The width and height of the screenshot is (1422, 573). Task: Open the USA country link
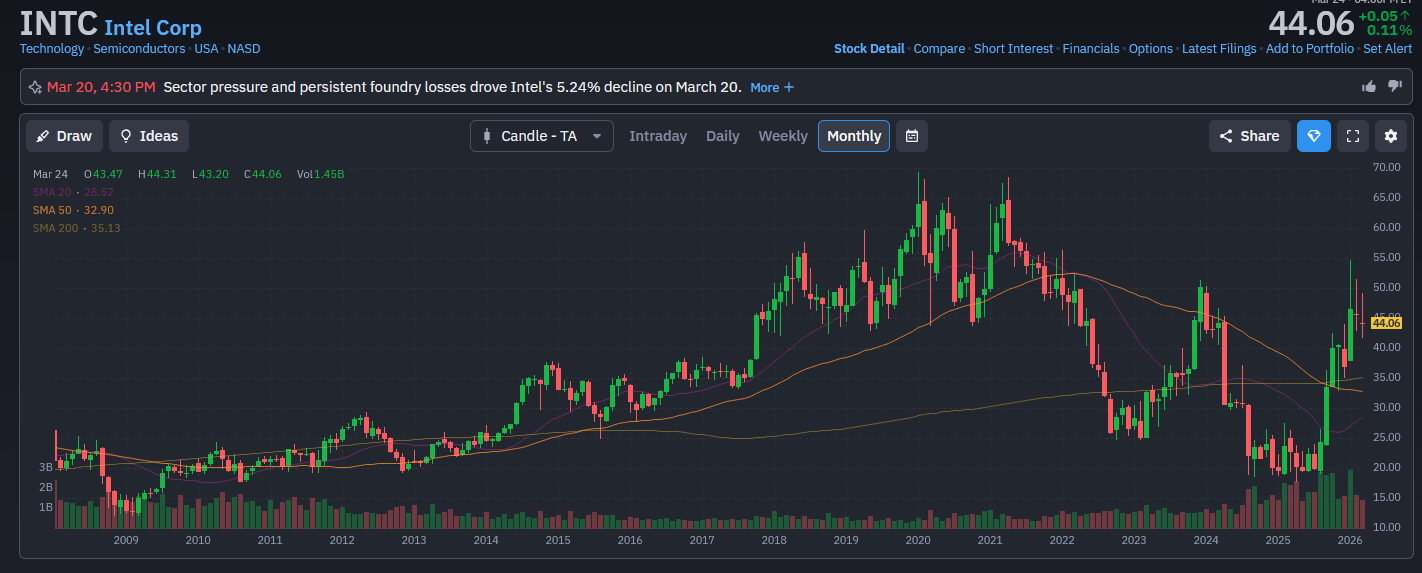pos(206,48)
